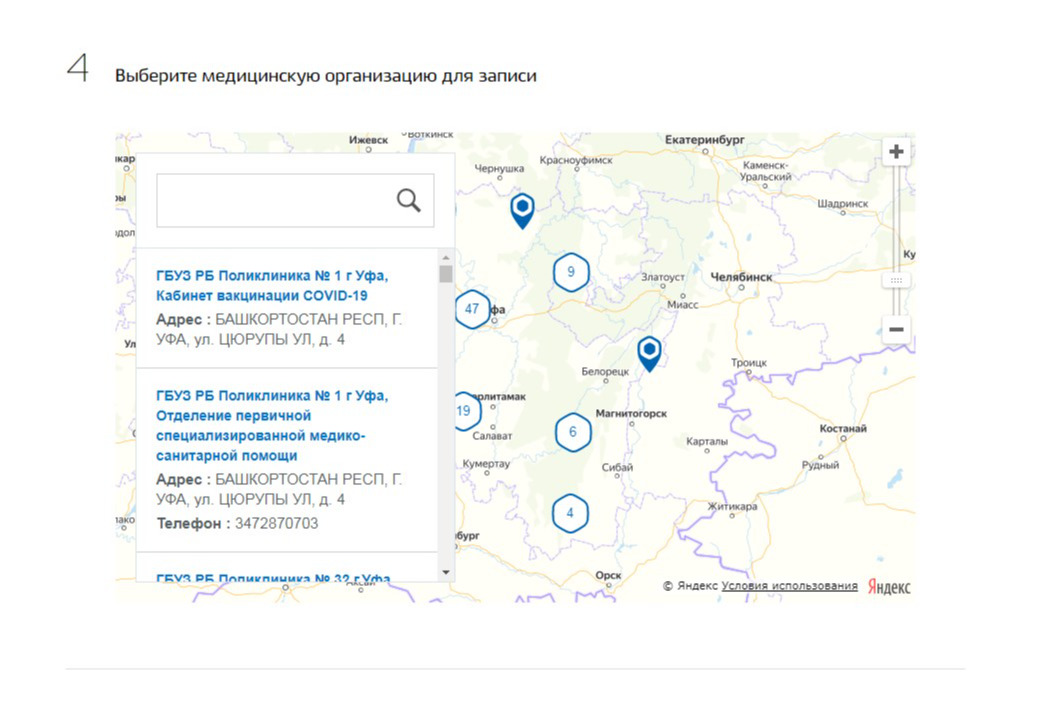Open the cluster marker showing 4
Image resolution: width=1052 pixels, height=701 pixels.
pos(570,513)
